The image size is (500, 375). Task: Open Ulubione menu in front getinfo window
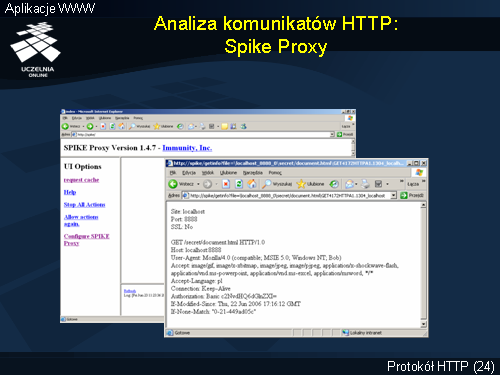228,173
